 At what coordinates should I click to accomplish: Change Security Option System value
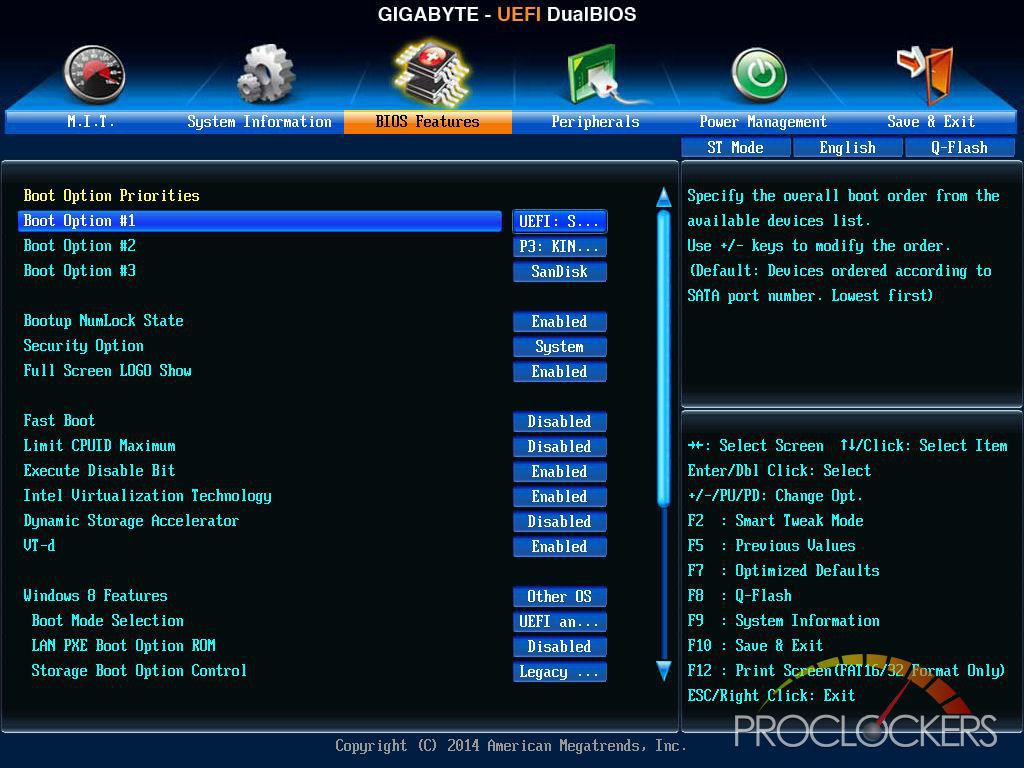click(560, 346)
